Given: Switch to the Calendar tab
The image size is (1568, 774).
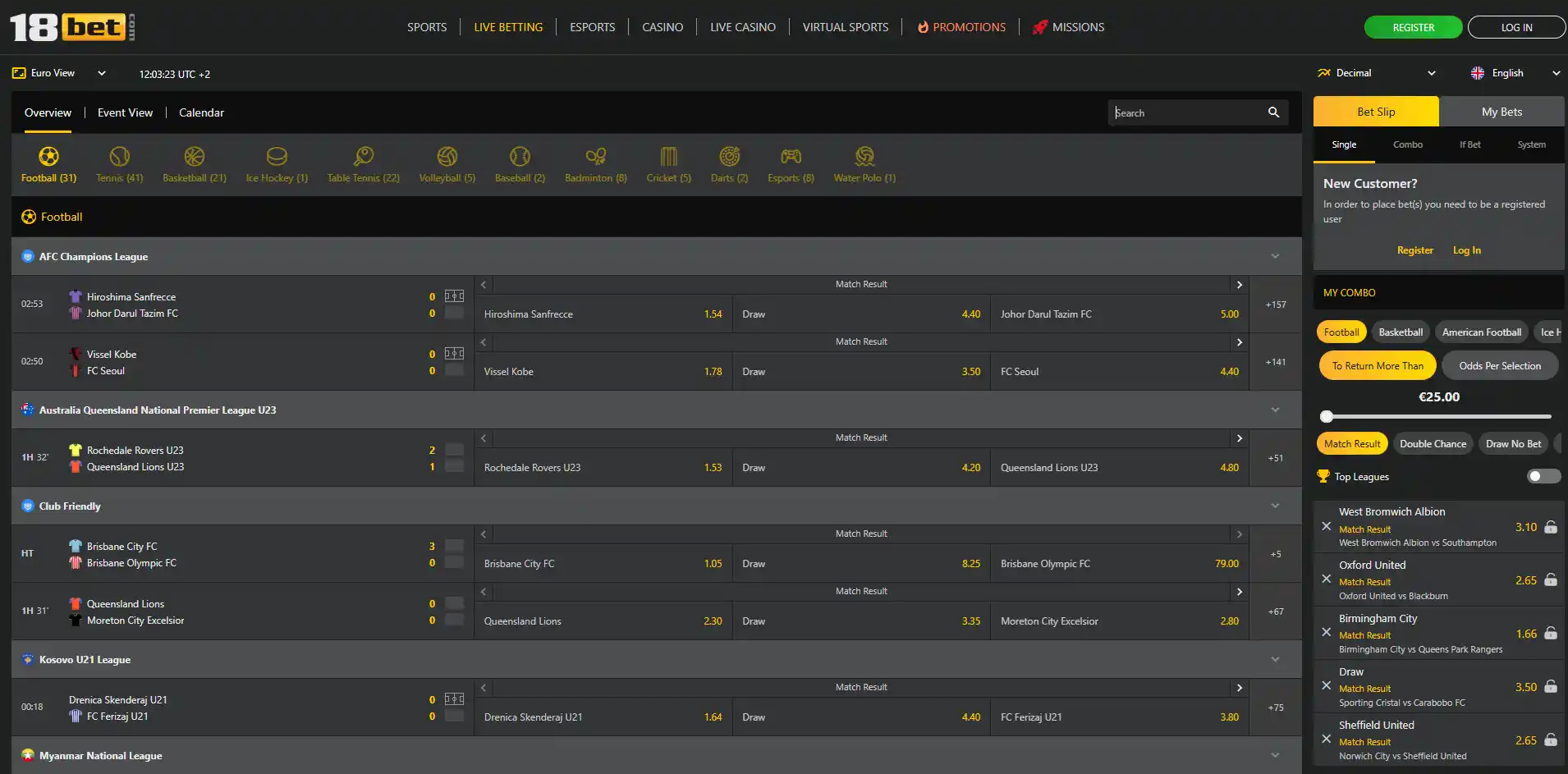Looking at the screenshot, I should point(201,112).
